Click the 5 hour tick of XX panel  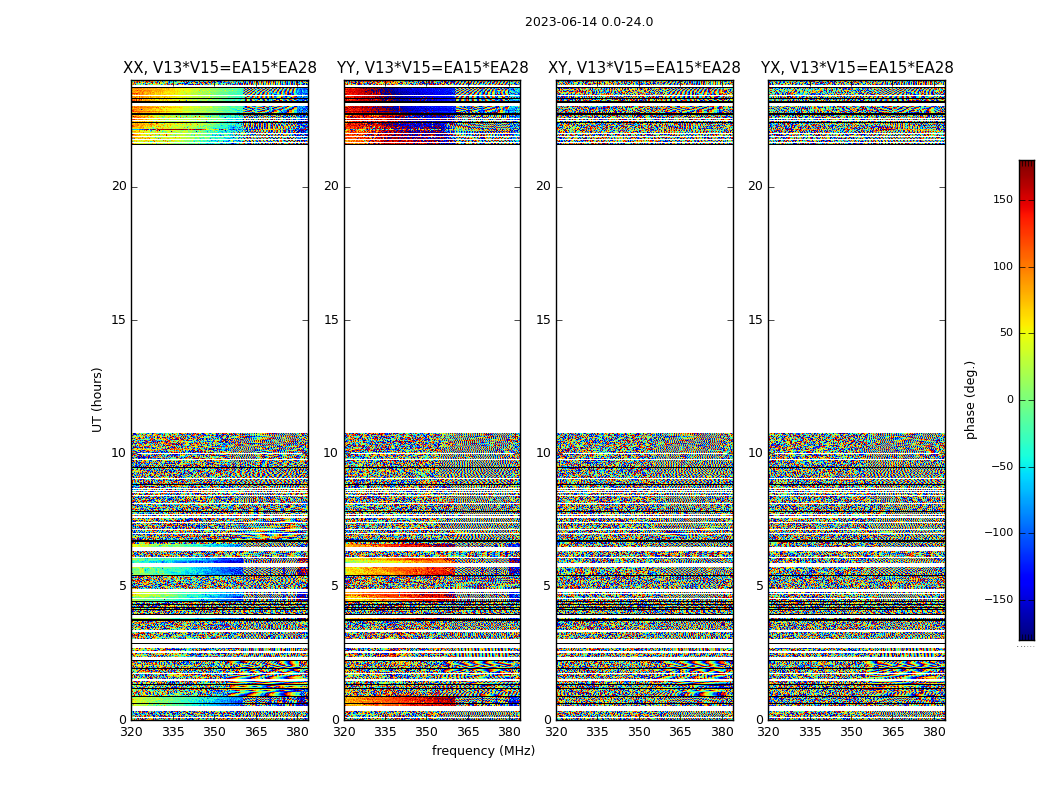tap(123, 586)
